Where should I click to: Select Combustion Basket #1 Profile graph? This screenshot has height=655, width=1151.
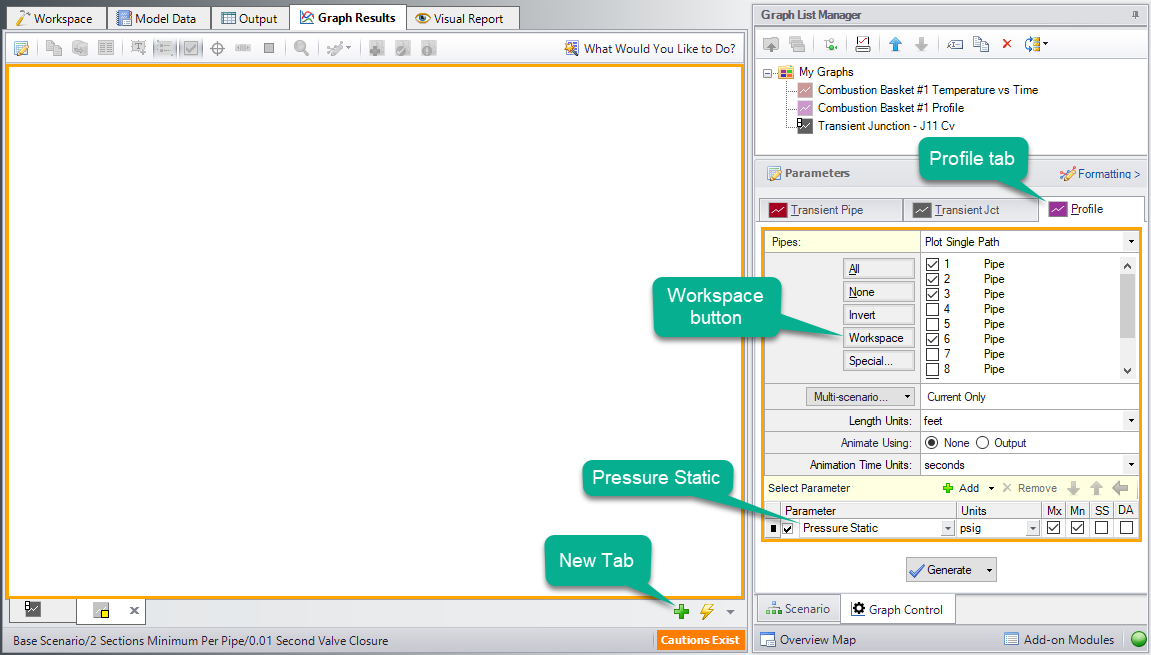[890, 108]
